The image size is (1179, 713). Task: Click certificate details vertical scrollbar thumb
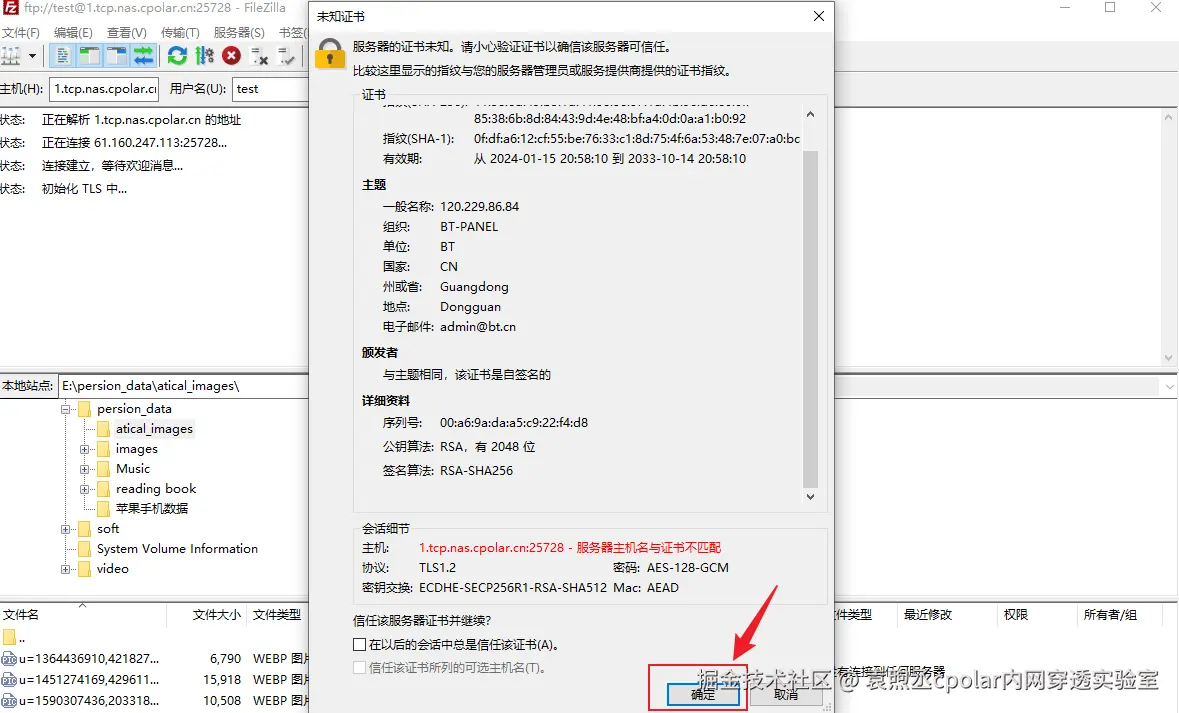[811, 319]
